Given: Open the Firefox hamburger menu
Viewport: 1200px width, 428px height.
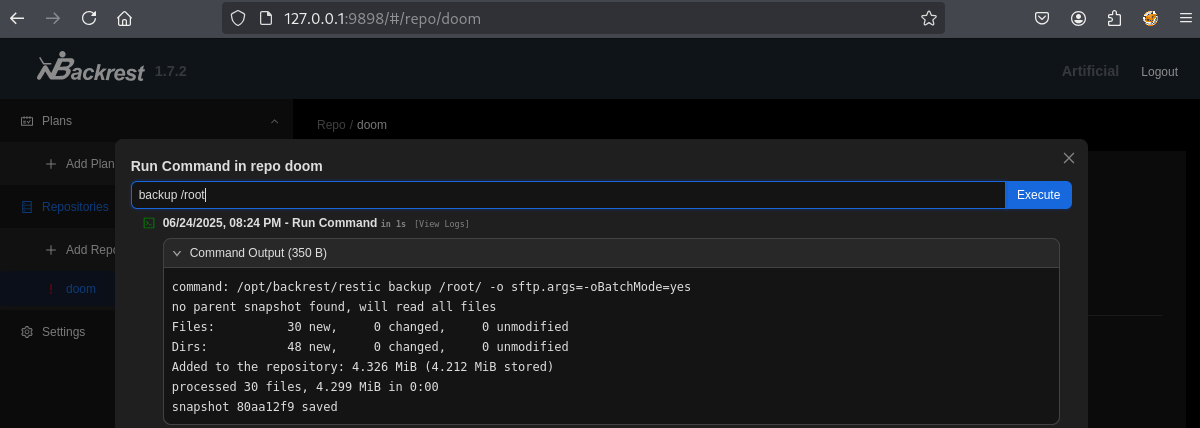Looking at the screenshot, I should click(1185, 18).
